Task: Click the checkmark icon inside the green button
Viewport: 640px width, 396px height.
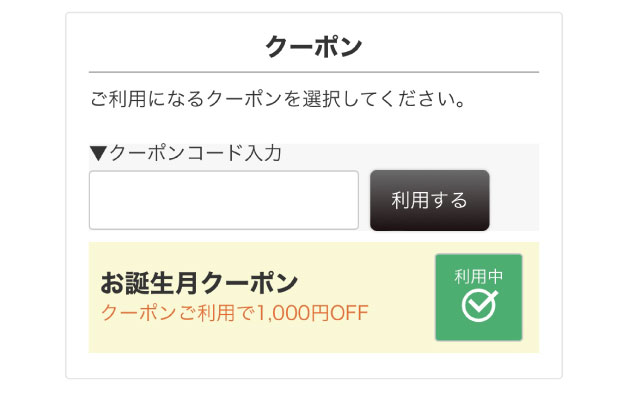Action: tap(480, 305)
